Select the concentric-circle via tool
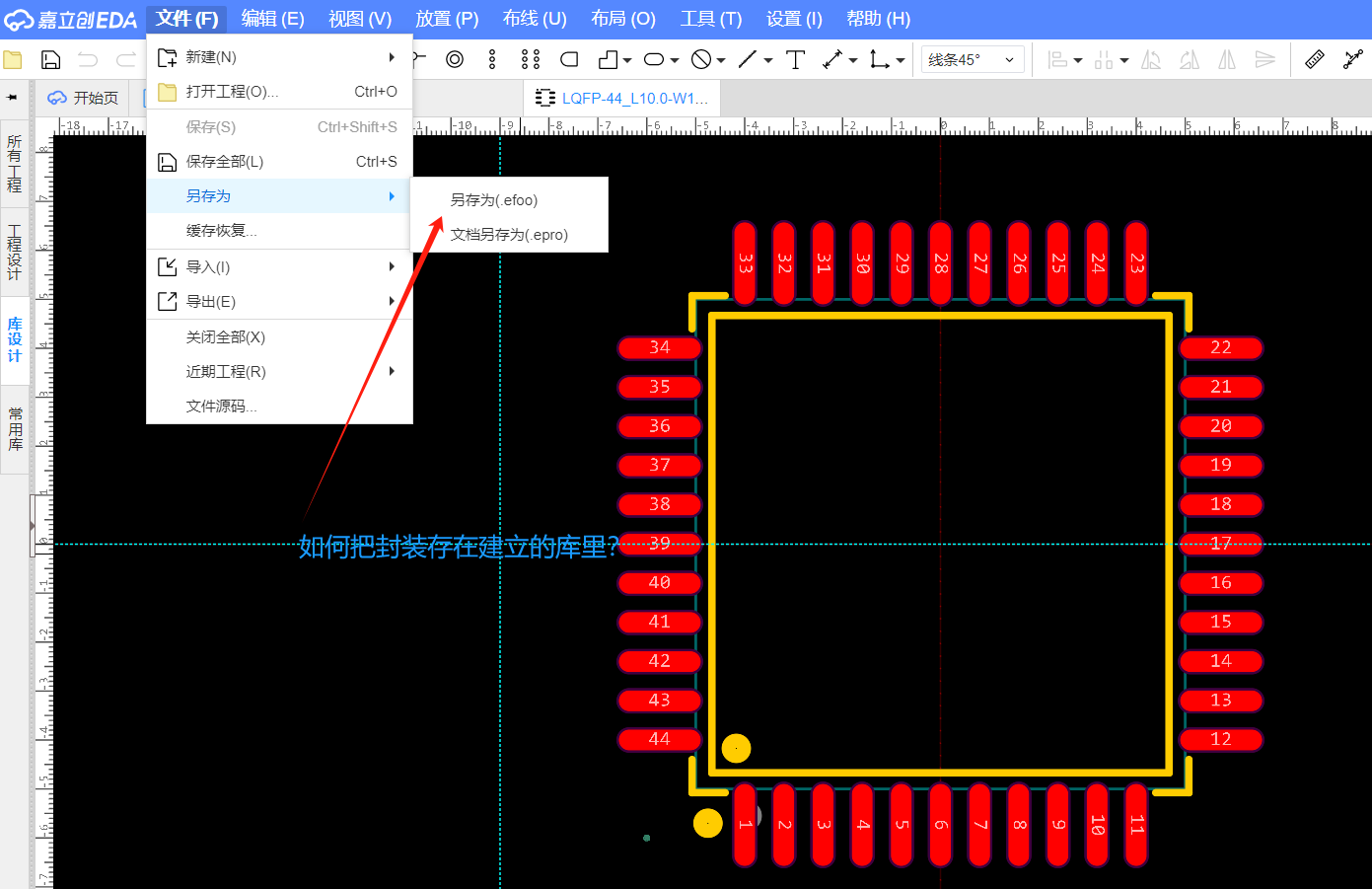This screenshot has height=889, width=1372. tap(455, 60)
